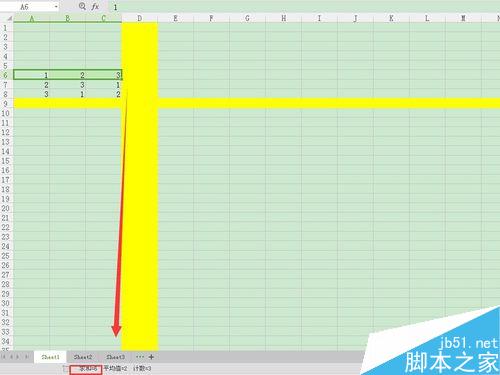
Task: Select row 15 header
Action: 6,161
